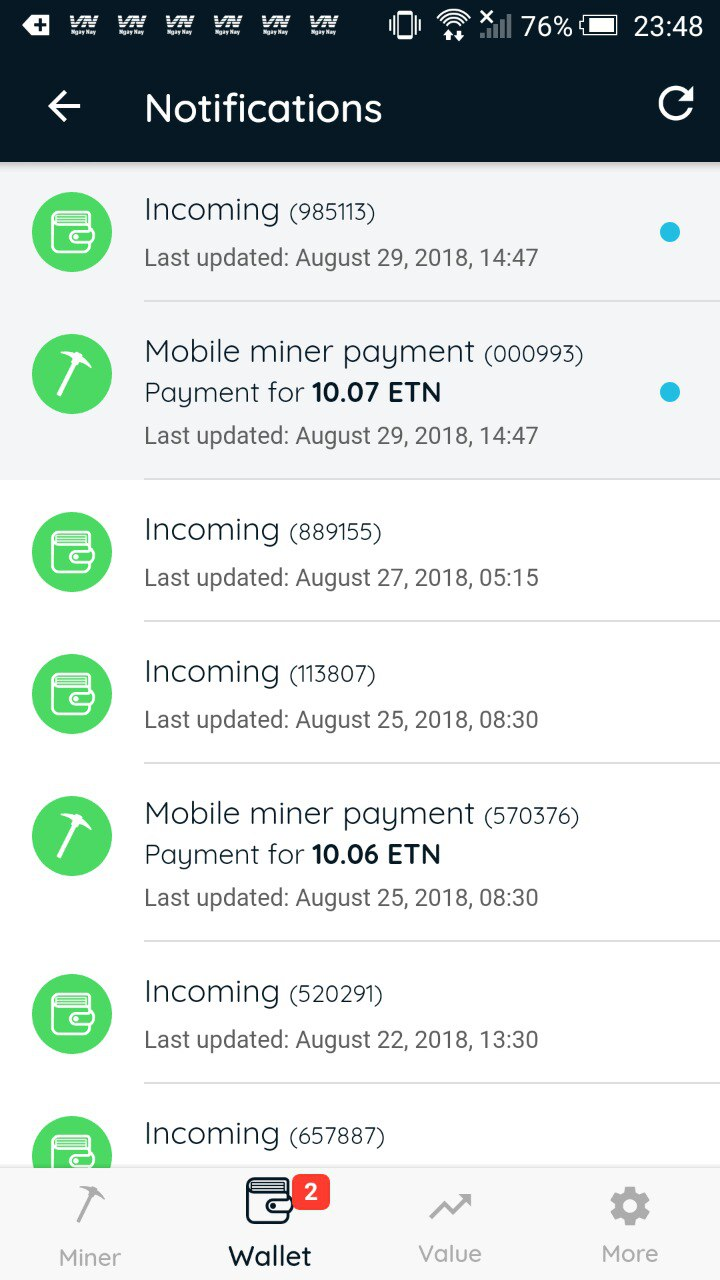Open the More settings tab

pyautogui.click(x=630, y=1225)
